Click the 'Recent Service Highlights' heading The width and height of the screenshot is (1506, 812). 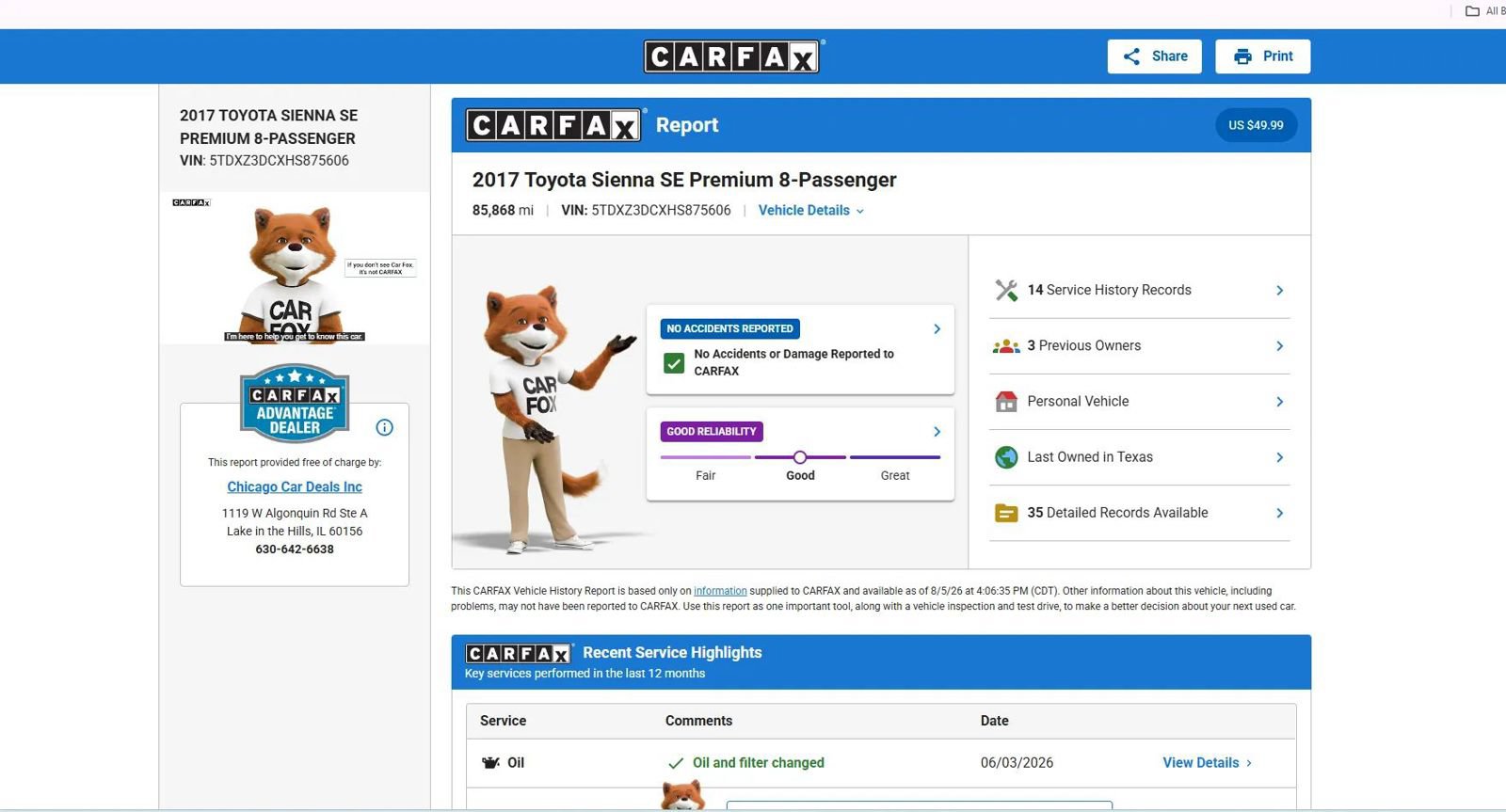[x=672, y=653]
